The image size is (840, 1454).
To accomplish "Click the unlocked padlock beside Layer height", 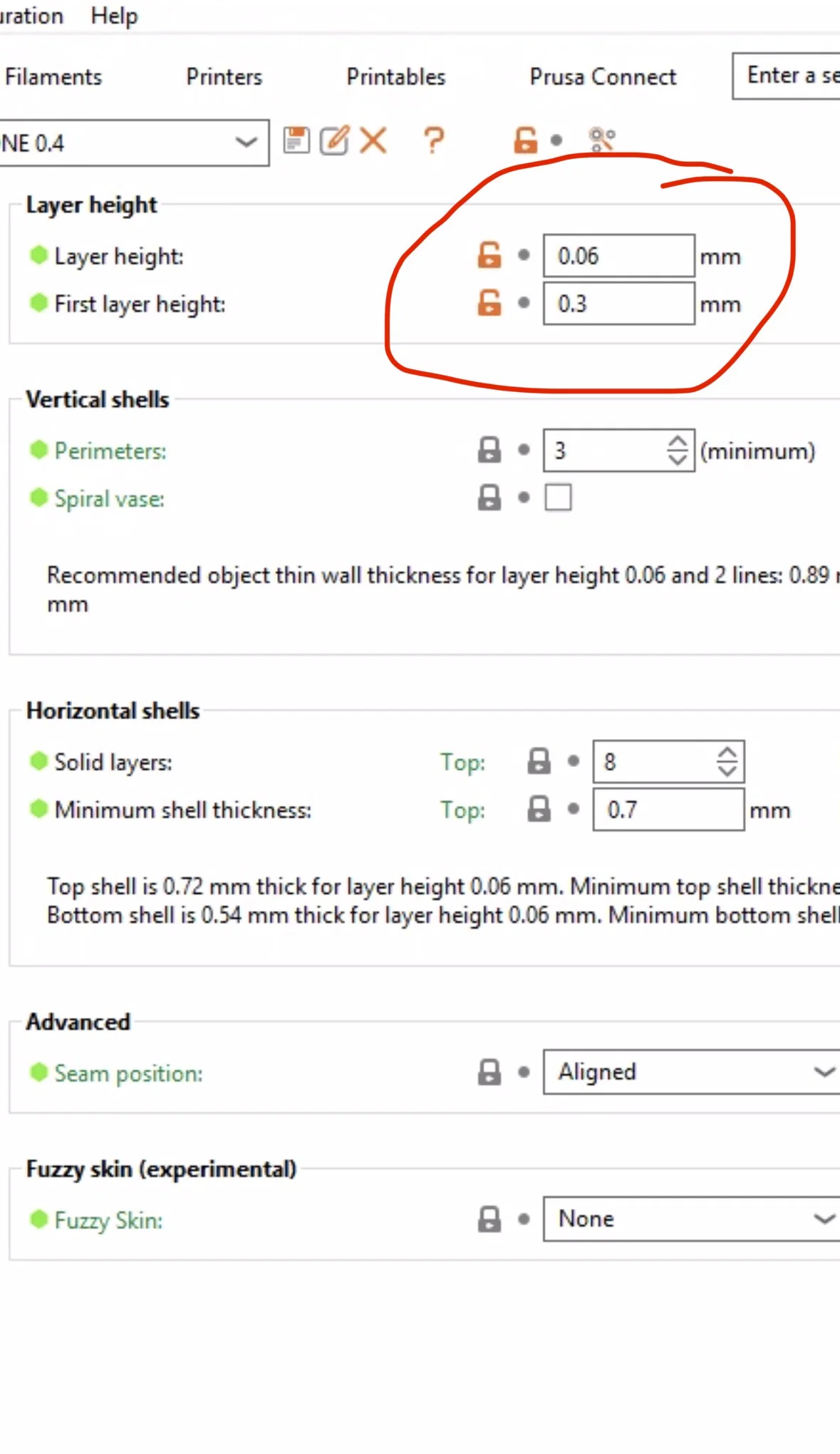I will [x=489, y=255].
